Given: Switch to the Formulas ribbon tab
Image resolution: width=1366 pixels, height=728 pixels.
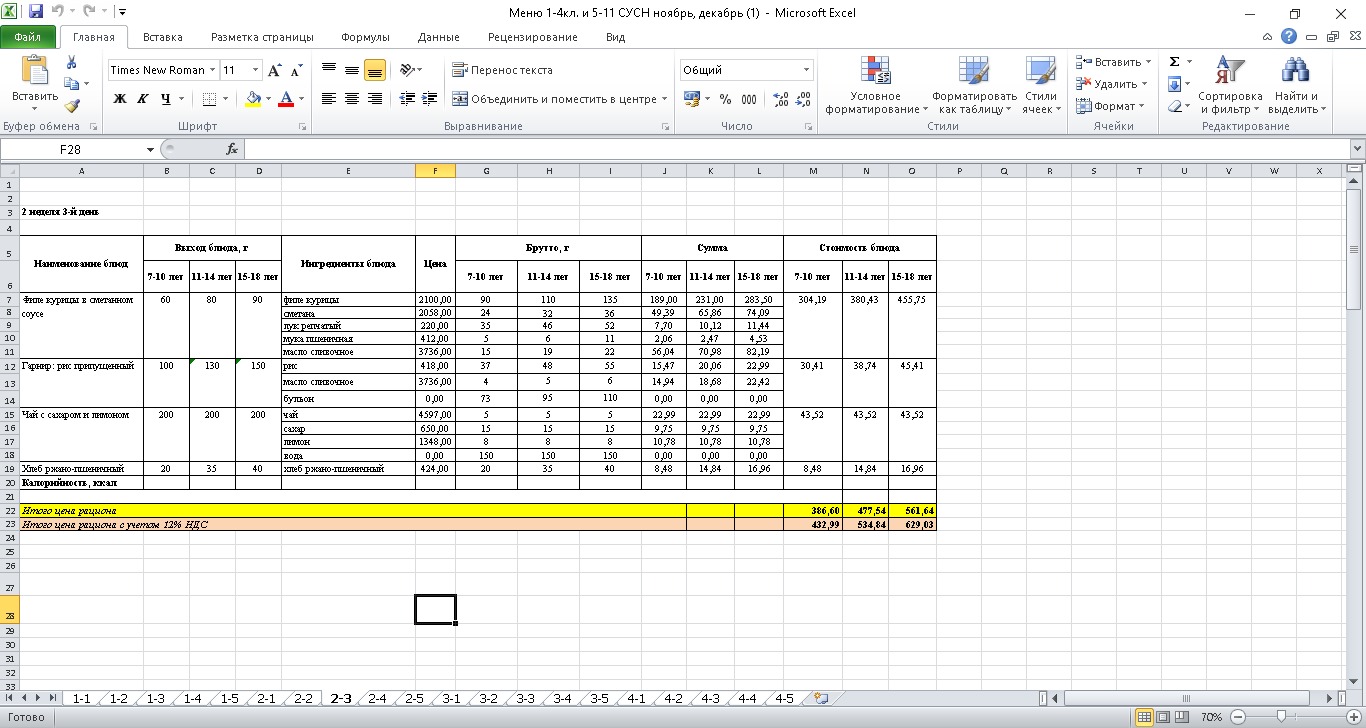Looking at the screenshot, I should coord(365,37).
